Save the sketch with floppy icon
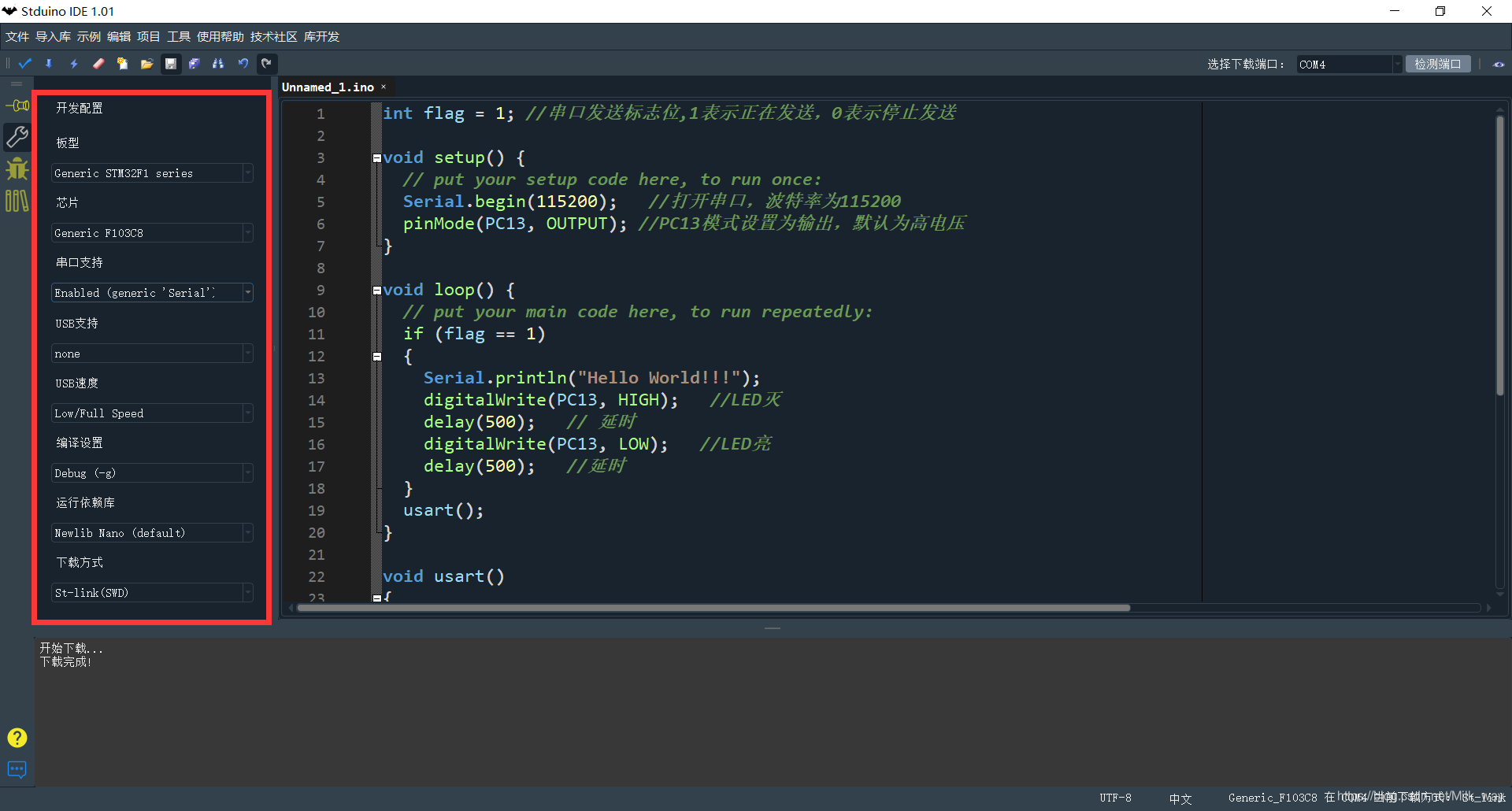This screenshot has width=1512, height=811. point(171,64)
